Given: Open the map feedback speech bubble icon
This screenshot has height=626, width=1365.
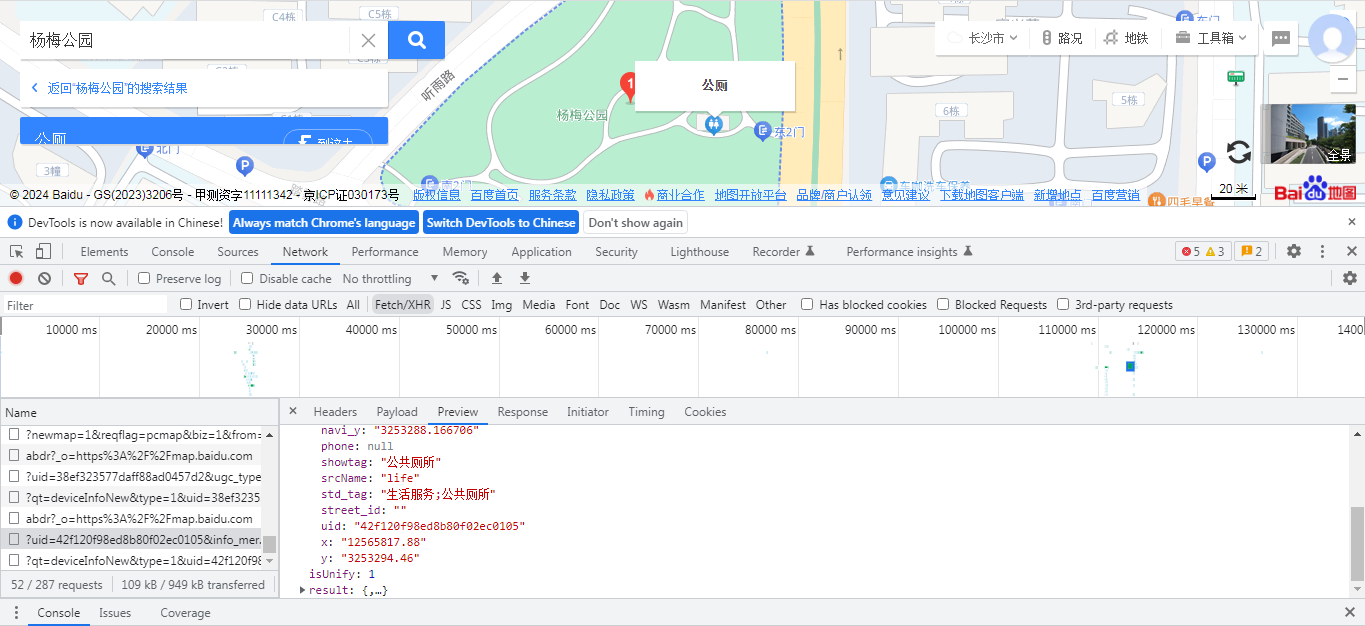Looking at the screenshot, I should 1280,39.
